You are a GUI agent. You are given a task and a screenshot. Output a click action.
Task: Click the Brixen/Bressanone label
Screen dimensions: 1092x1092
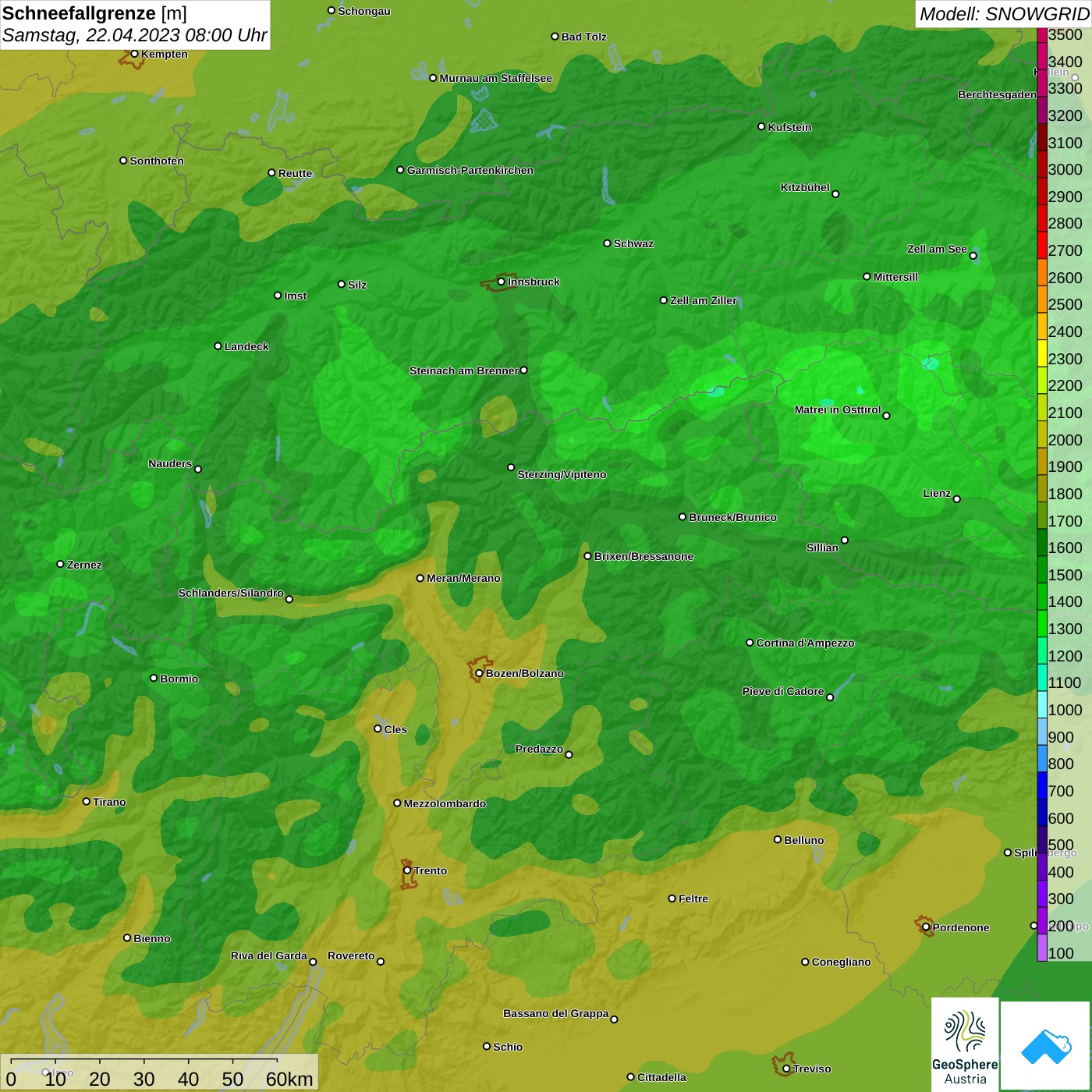tap(643, 556)
